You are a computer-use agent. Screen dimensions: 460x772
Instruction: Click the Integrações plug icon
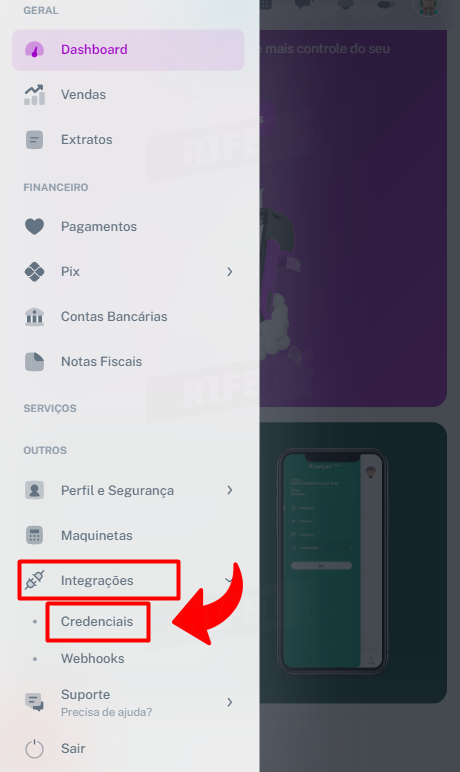coord(34,580)
